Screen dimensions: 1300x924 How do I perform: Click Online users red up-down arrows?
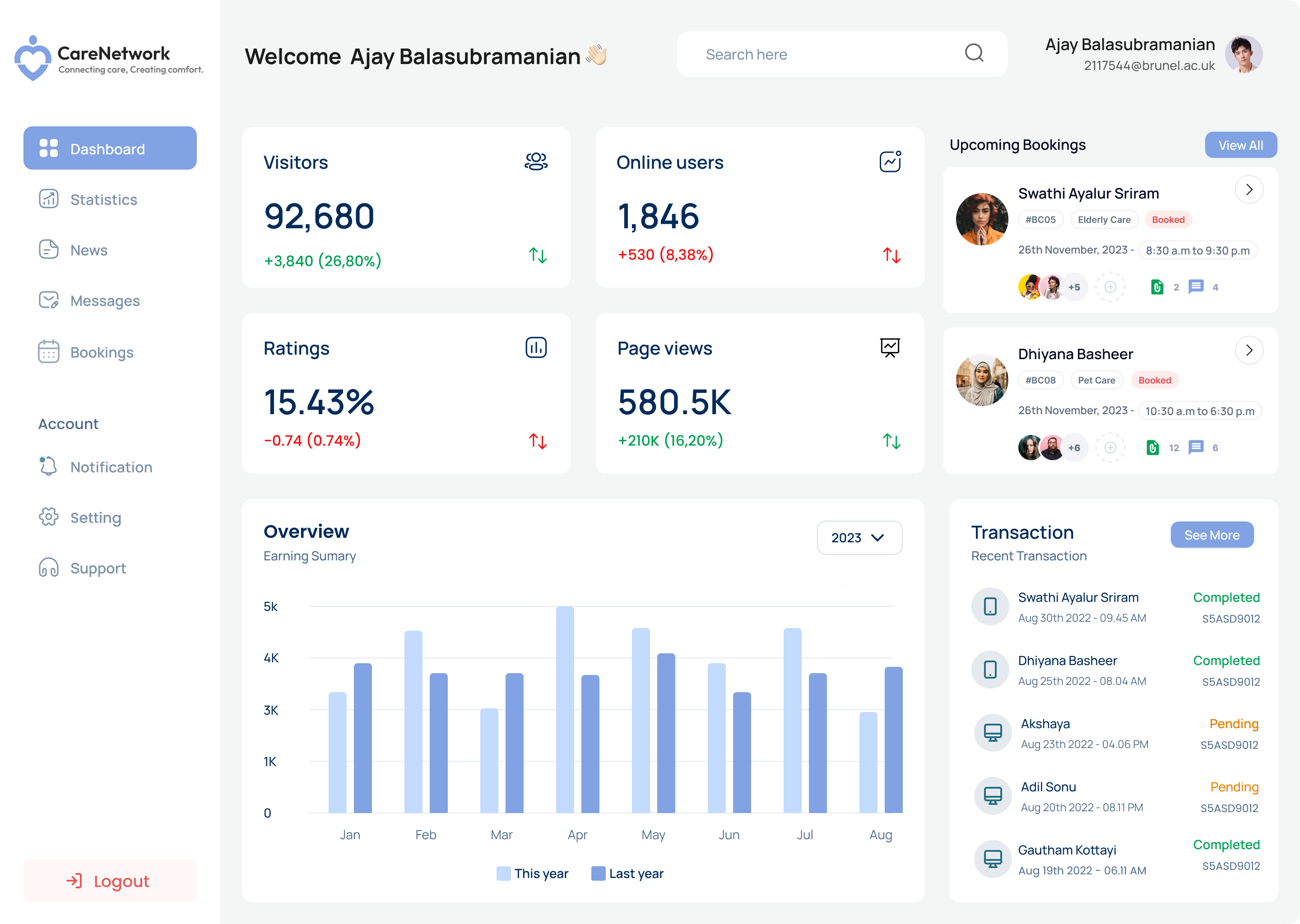[891, 255]
